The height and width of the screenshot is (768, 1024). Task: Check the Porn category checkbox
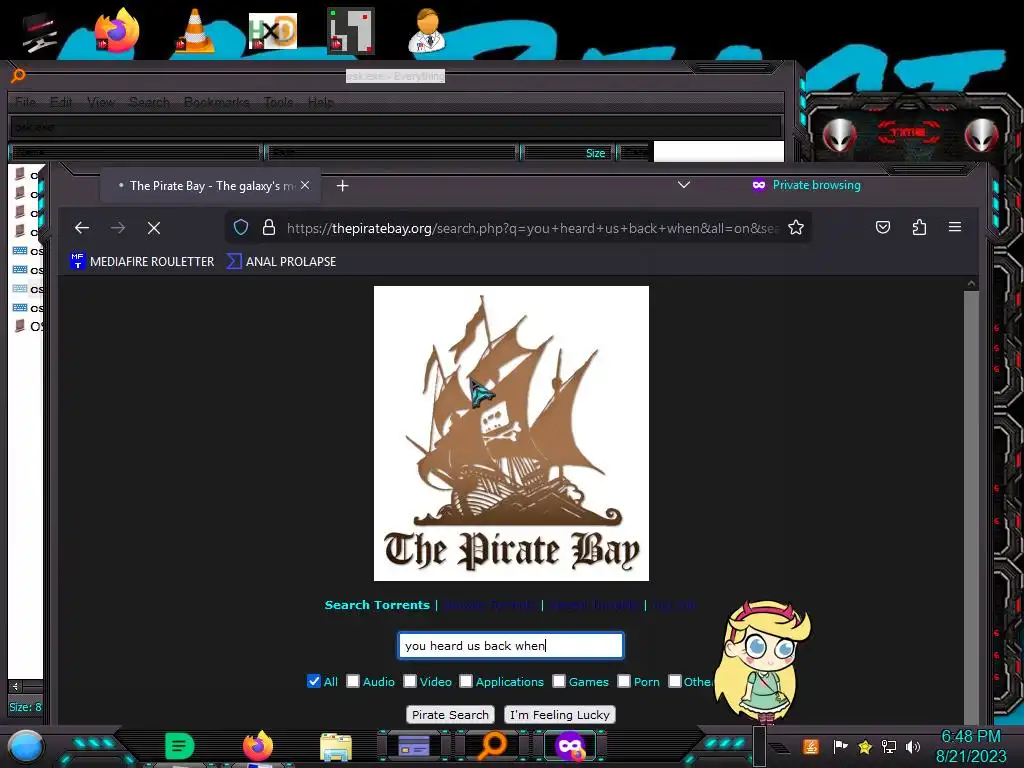coord(624,681)
